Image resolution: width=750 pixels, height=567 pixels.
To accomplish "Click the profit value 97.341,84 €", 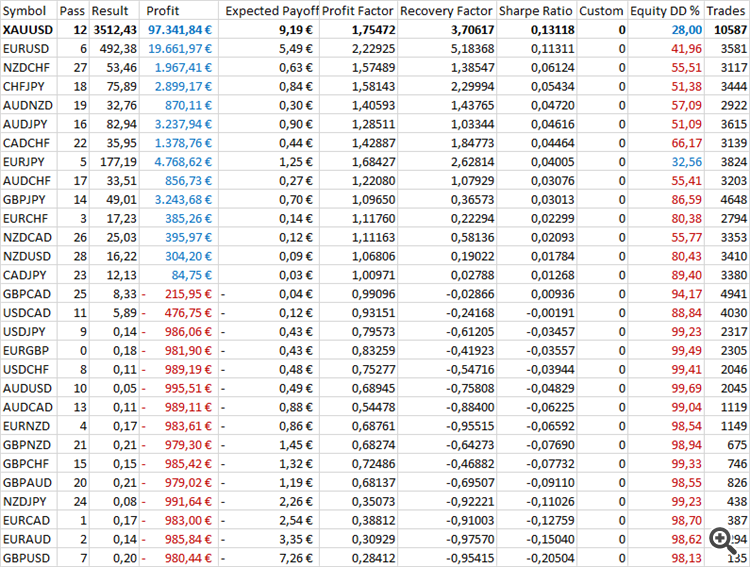I will click(x=180, y=30).
